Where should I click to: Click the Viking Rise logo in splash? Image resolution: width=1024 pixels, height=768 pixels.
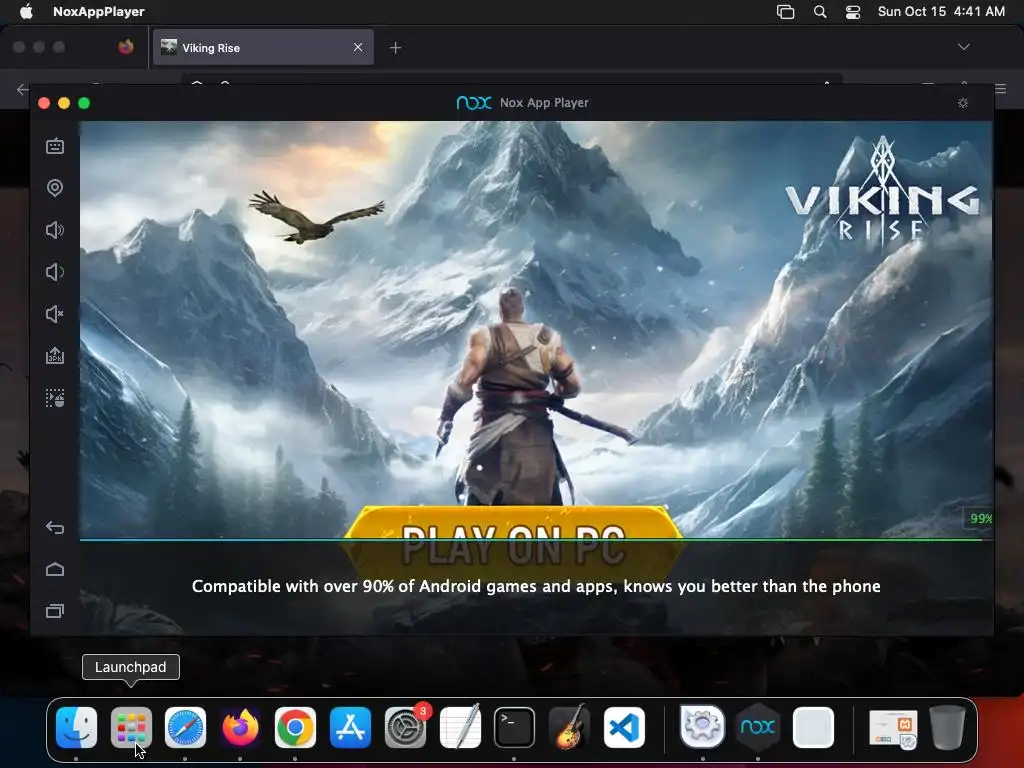coord(882,193)
